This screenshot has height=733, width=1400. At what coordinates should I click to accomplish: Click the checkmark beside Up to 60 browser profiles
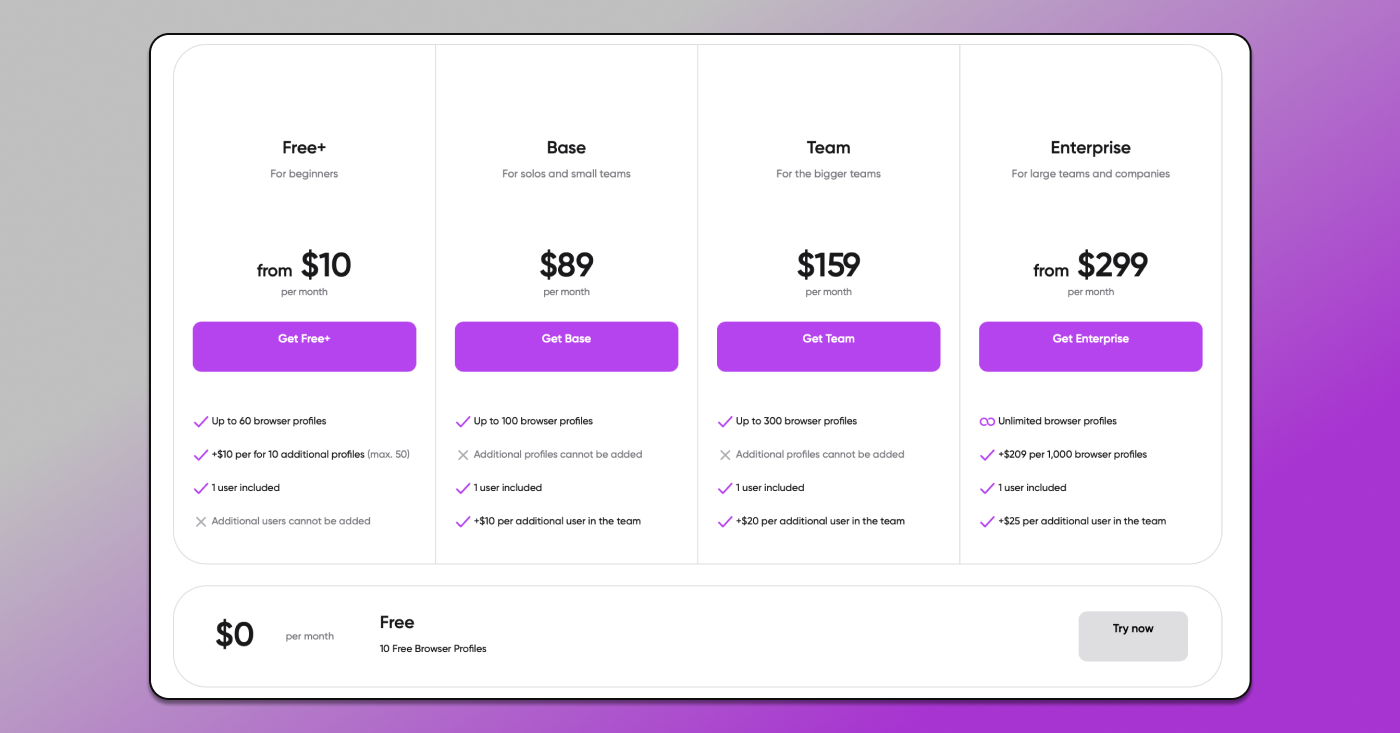point(200,421)
